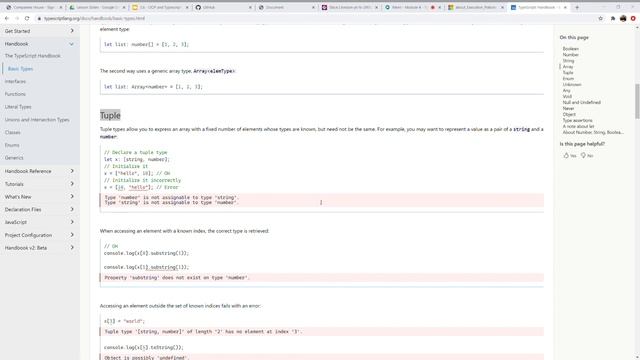The width and height of the screenshot is (640, 360).
Task: Open Enums in sidebar
Action: (x=12, y=145)
